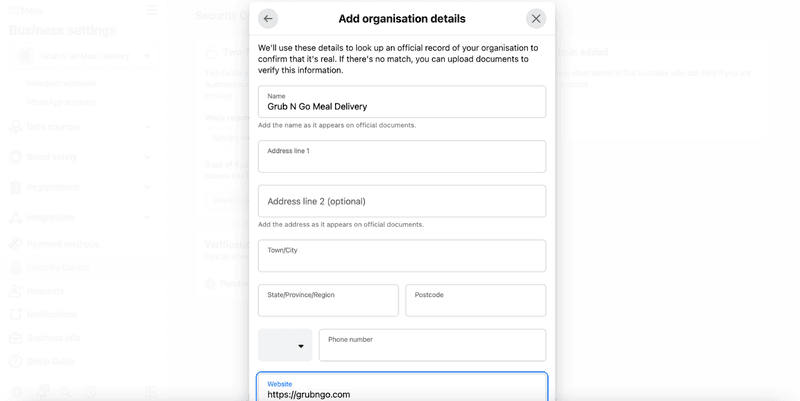
Task: Open the phone country code dropdown
Action: (285, 345)
